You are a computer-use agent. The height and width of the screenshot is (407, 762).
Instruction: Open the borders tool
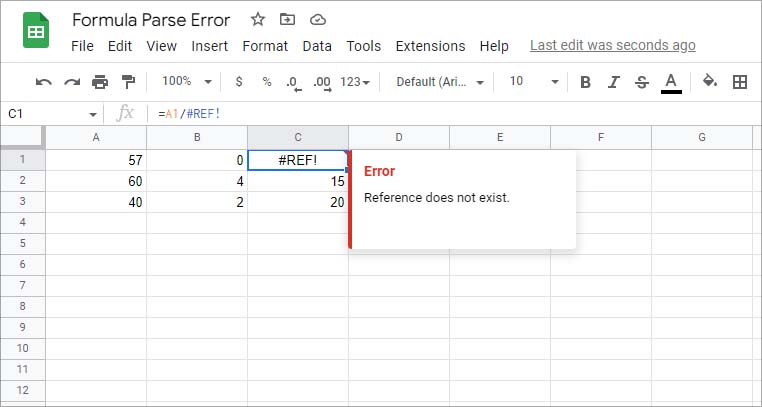[x=740, y=82]
